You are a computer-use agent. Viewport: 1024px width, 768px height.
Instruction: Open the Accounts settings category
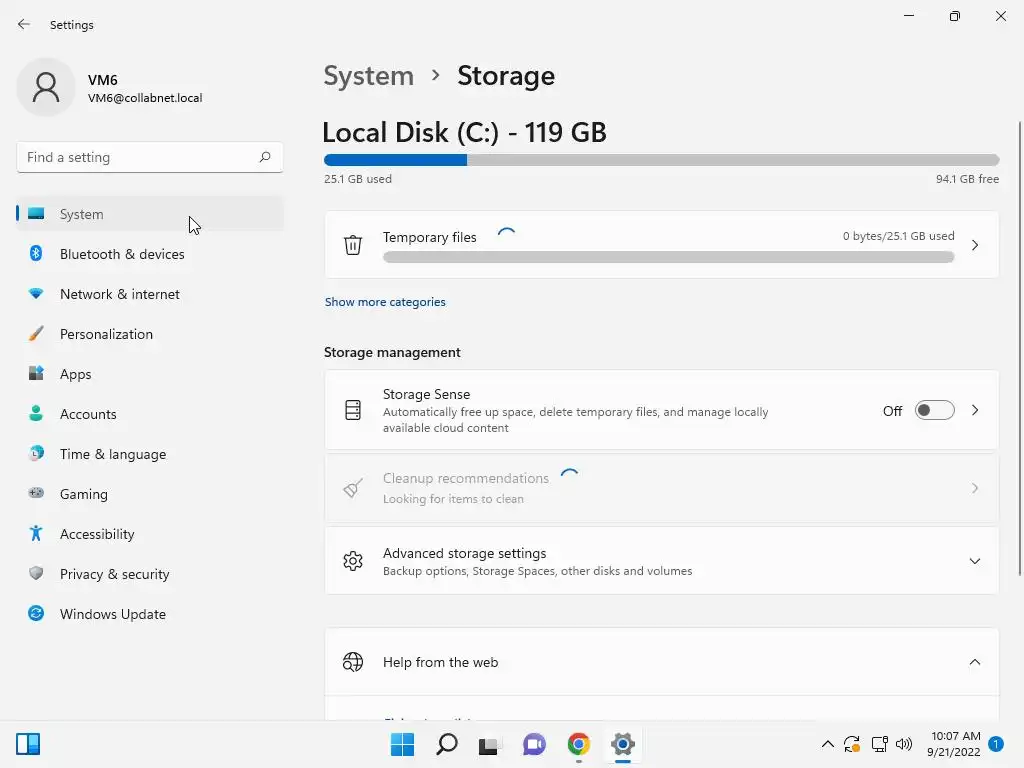(x=88, y=414)
